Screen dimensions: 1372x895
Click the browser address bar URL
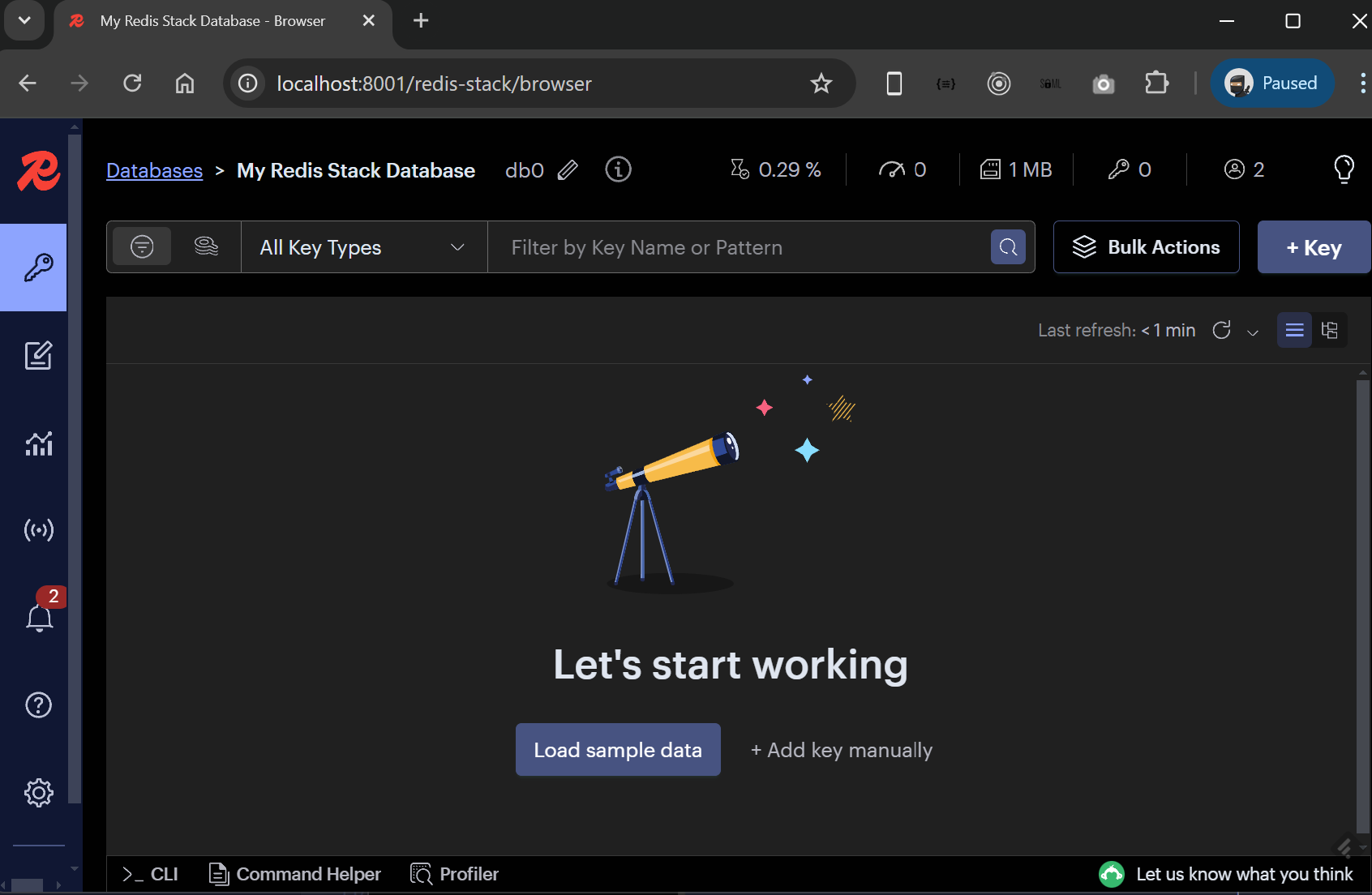coord(434,84)
